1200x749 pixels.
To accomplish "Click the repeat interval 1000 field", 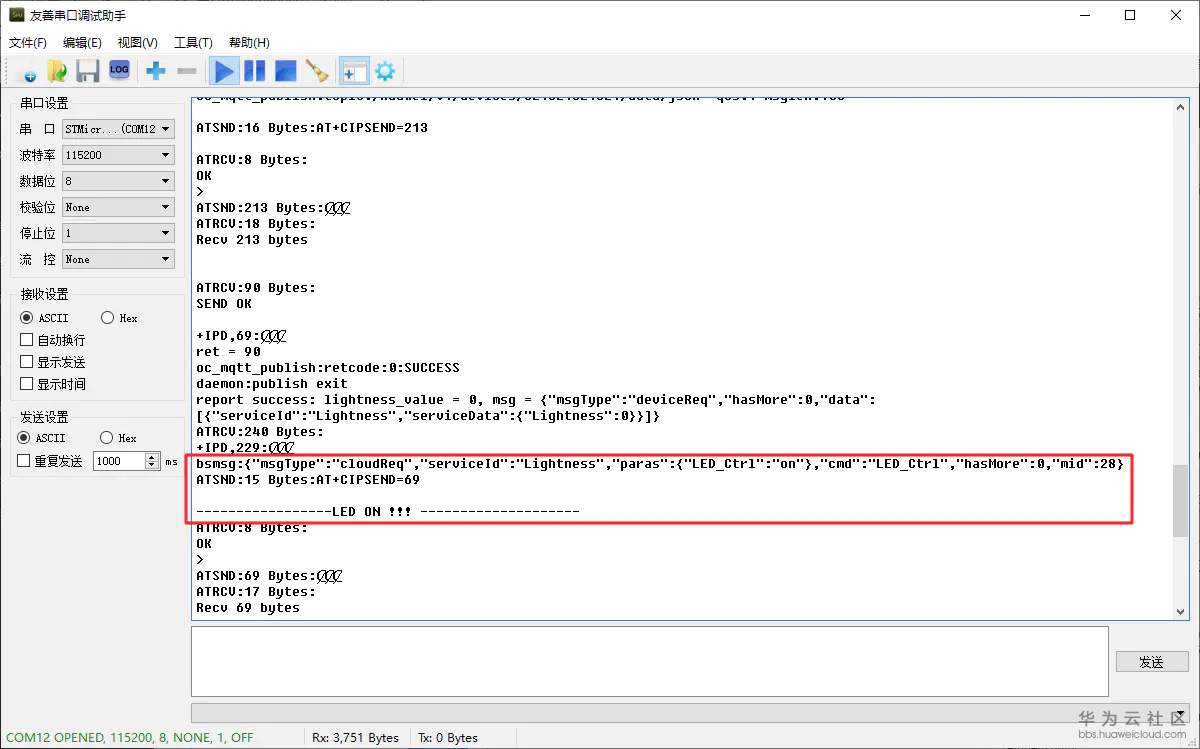I will point(119,461).
